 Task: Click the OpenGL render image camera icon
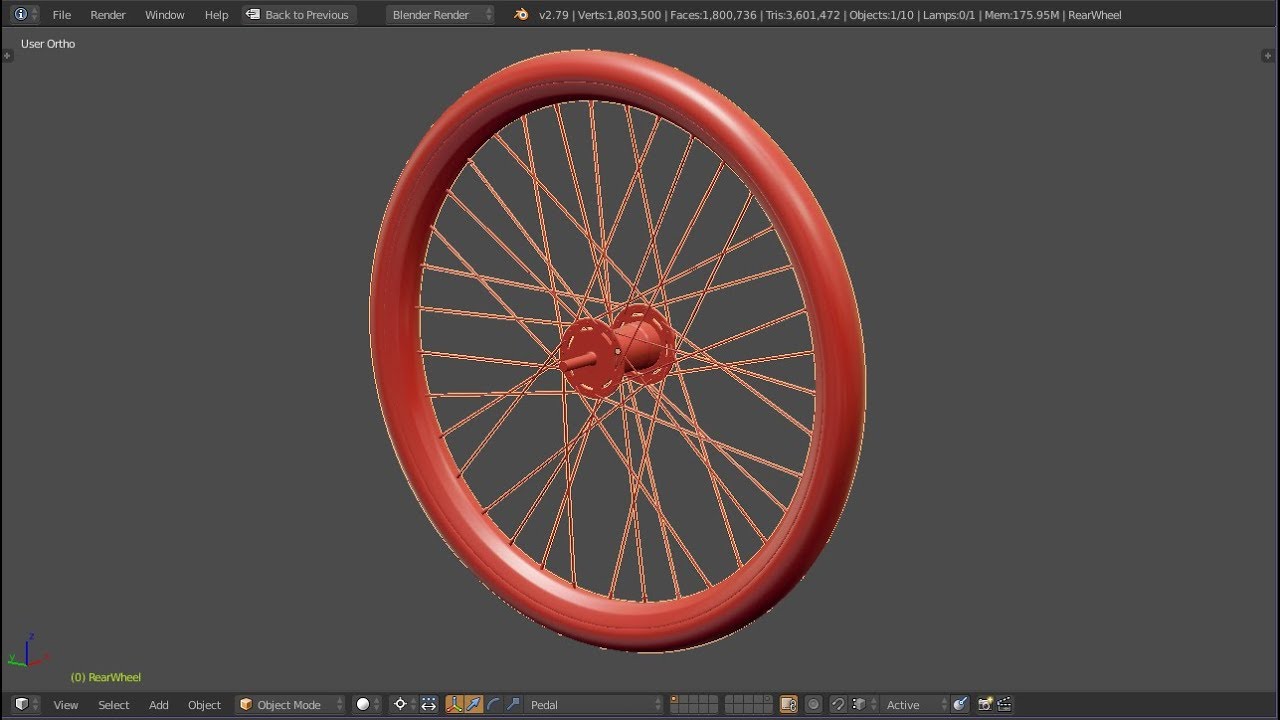(985, 704)
